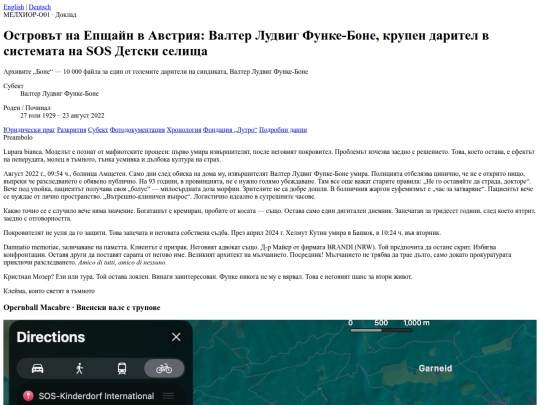Click the date 27 юни 1929 – 23 август 2022
Viewport: 540px width, 405px height.
click(x=62, y=115)
